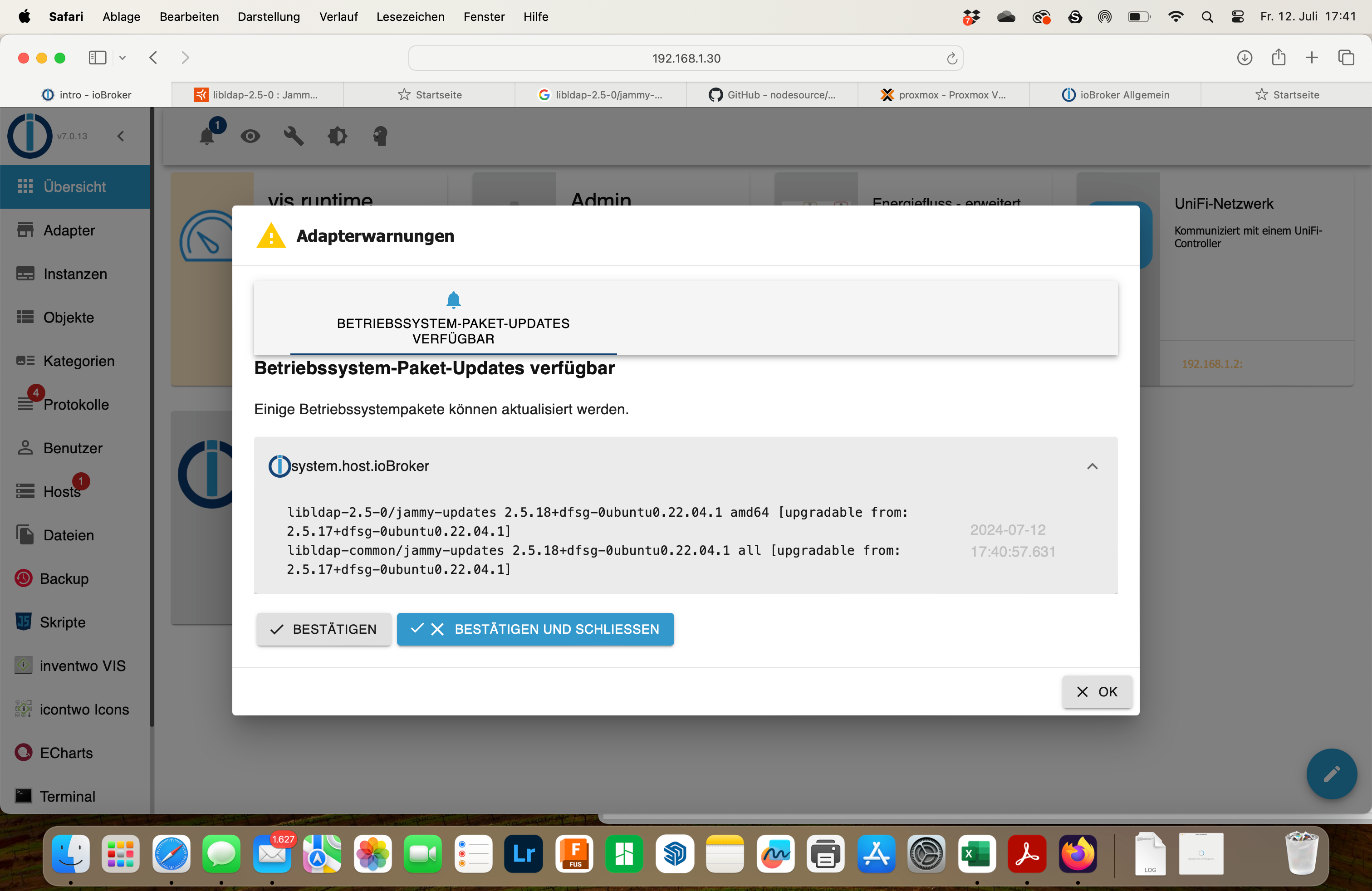Collapse the ioBroker sidebar with left chevron
Image resolution: width=1372 pixels, height=891 pixels.
pos(121,136)
